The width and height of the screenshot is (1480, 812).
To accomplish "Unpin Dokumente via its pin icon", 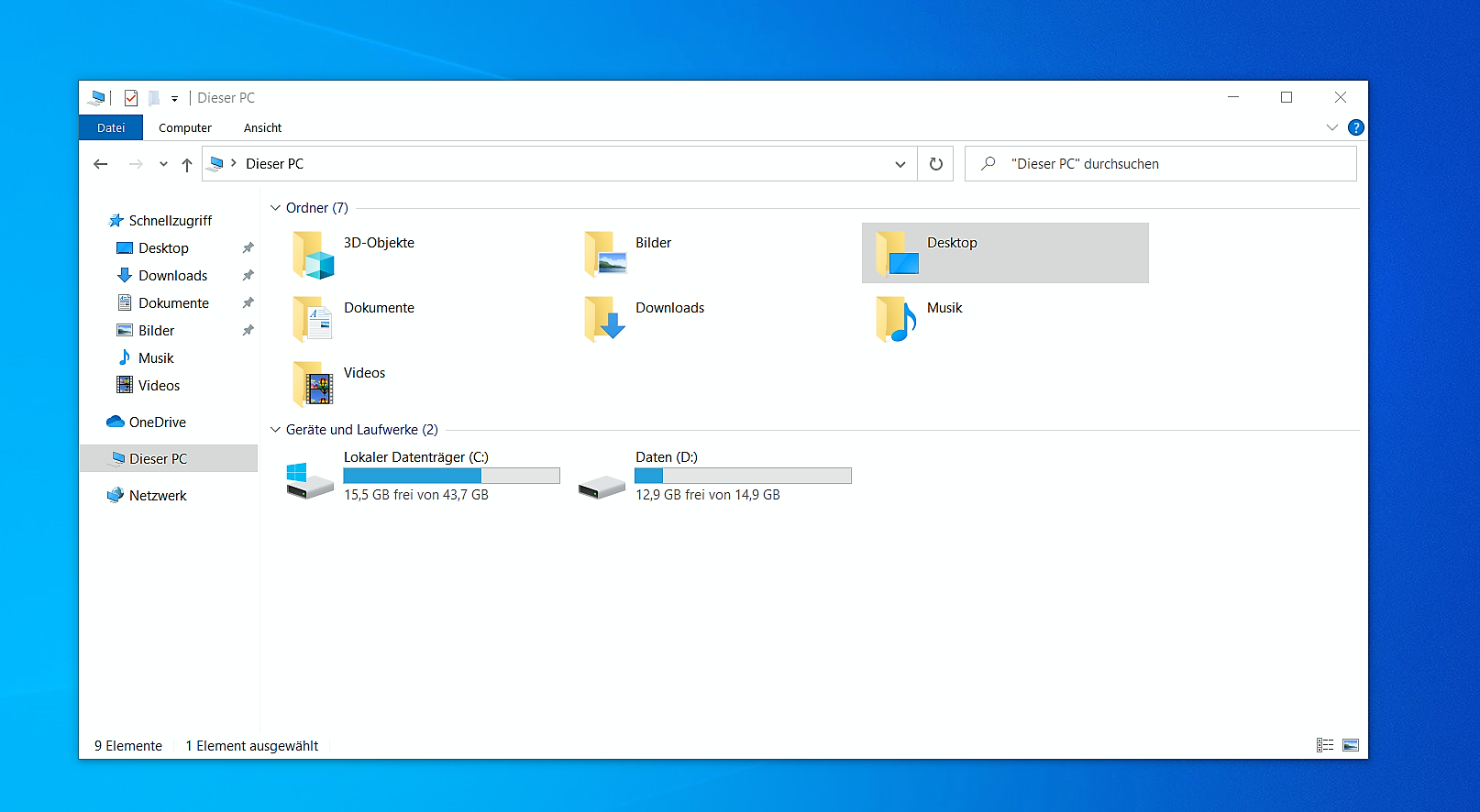I will pyautogui.click(x=248, y=303).
